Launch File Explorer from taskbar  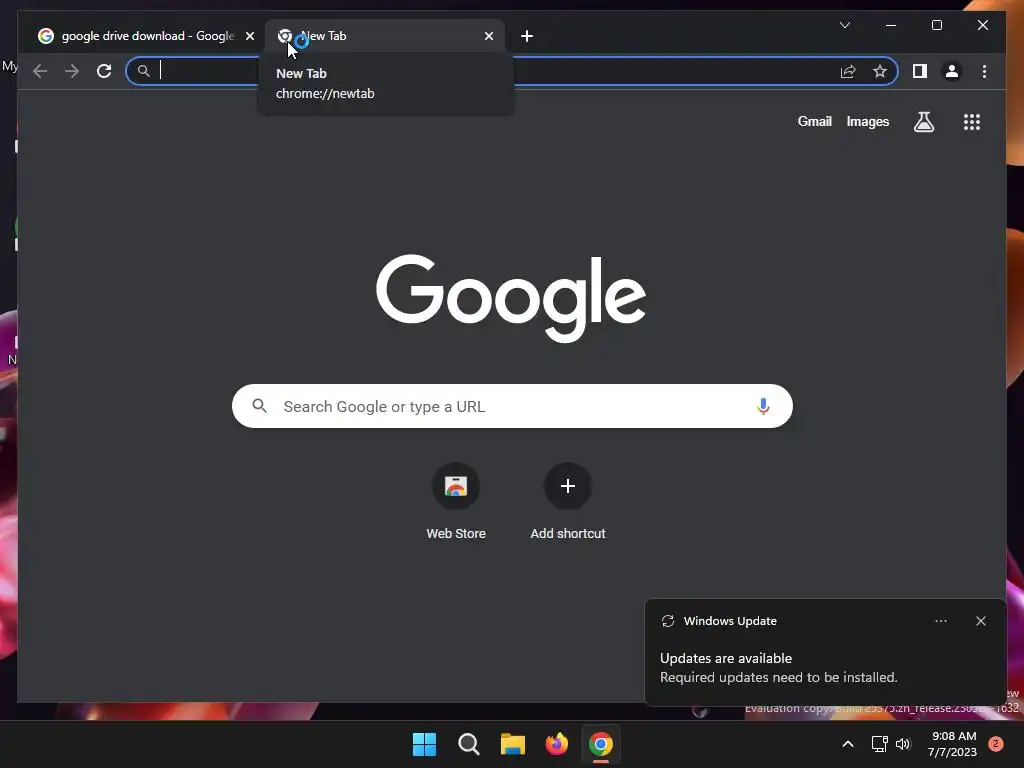(x=513, y=744)
